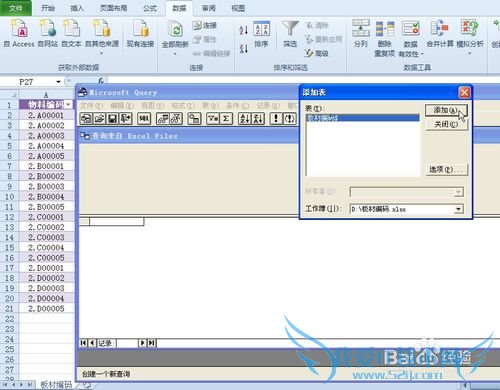The image size is (500, 390).
Task: Select highlighted table entry in the table list
Action: click(x=363, y=118)
